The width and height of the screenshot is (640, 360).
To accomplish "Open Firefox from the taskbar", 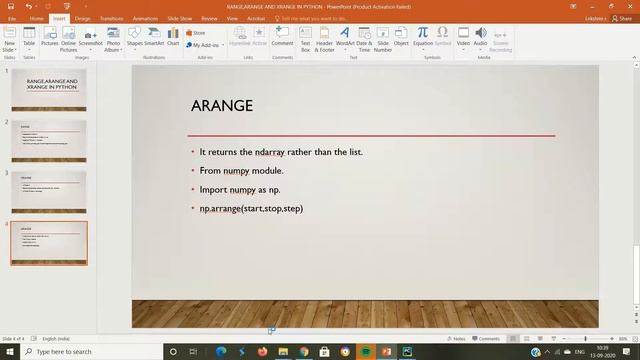I will 262,351.
